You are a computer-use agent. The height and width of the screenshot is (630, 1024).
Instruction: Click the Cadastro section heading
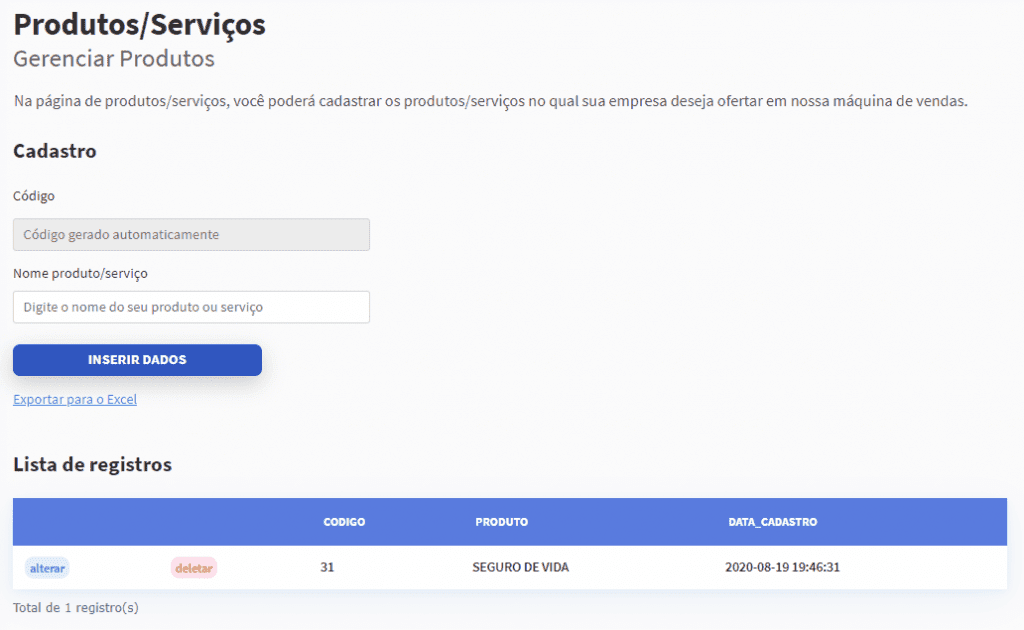[55, 151]
